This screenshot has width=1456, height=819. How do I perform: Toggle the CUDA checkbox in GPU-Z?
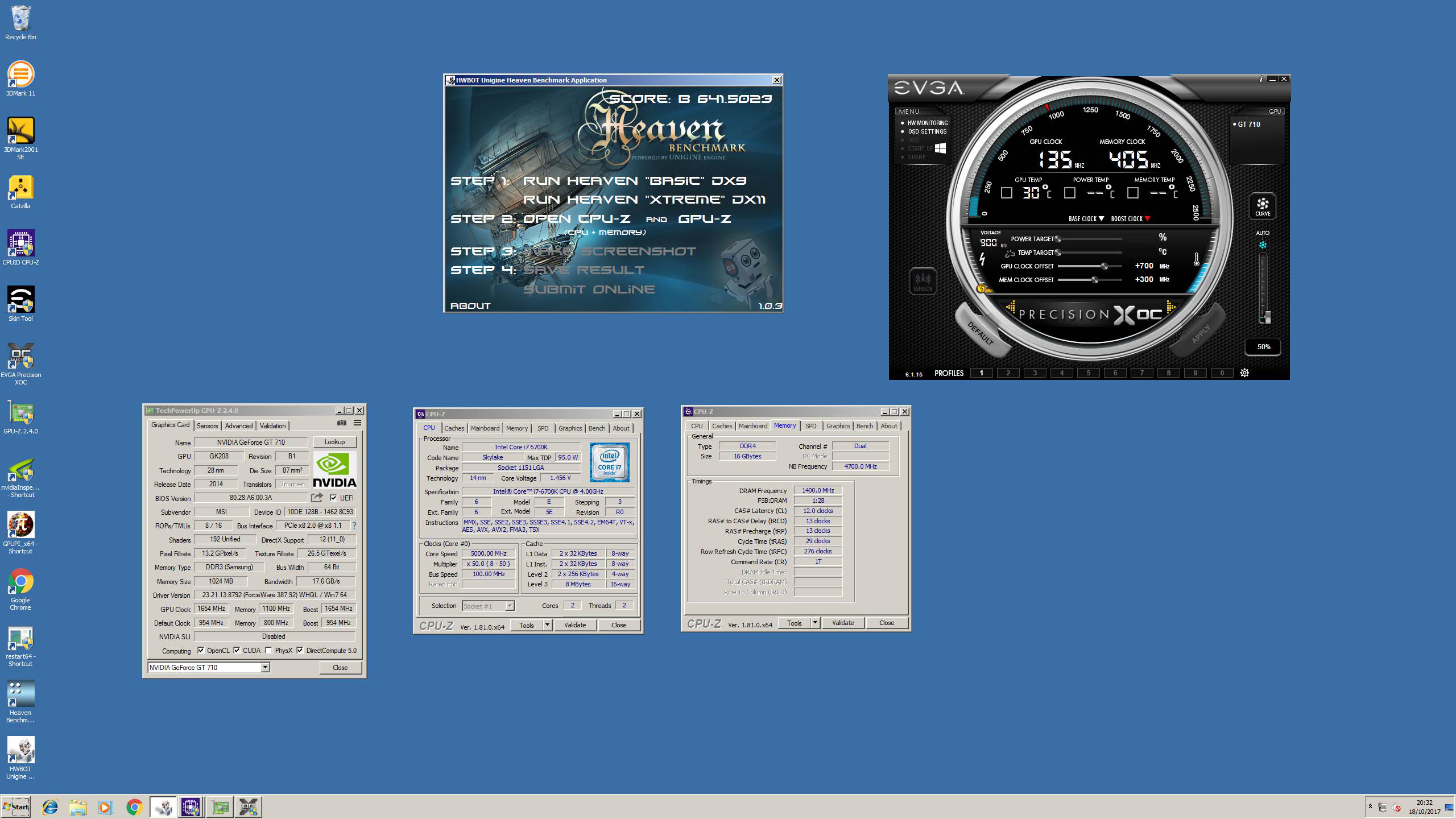[237, 650]
